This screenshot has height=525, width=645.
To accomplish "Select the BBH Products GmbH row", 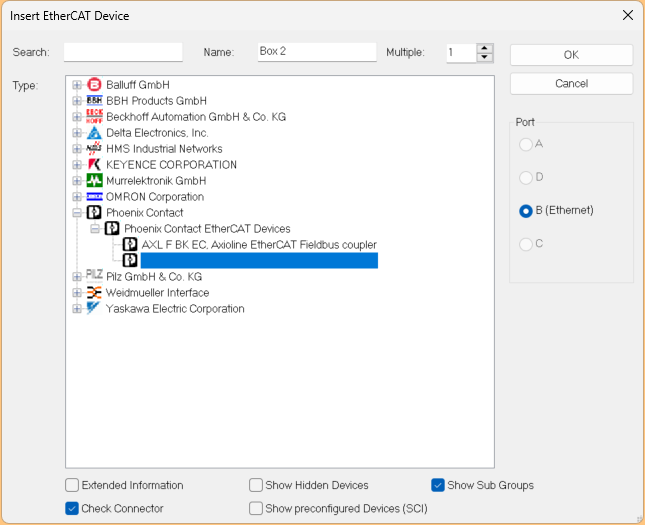I will click(156, 101).
